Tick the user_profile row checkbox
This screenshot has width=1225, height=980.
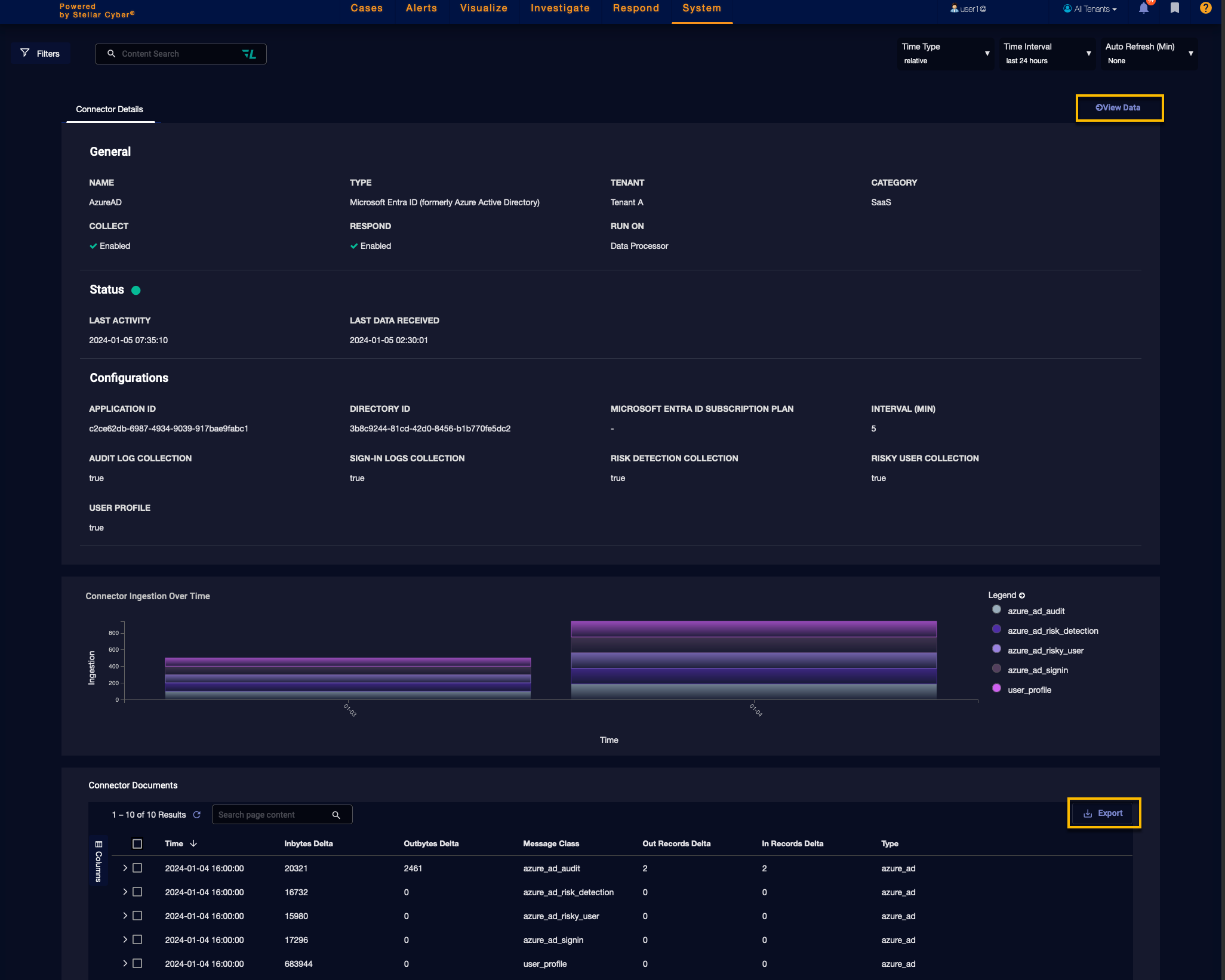click(137, 963)
